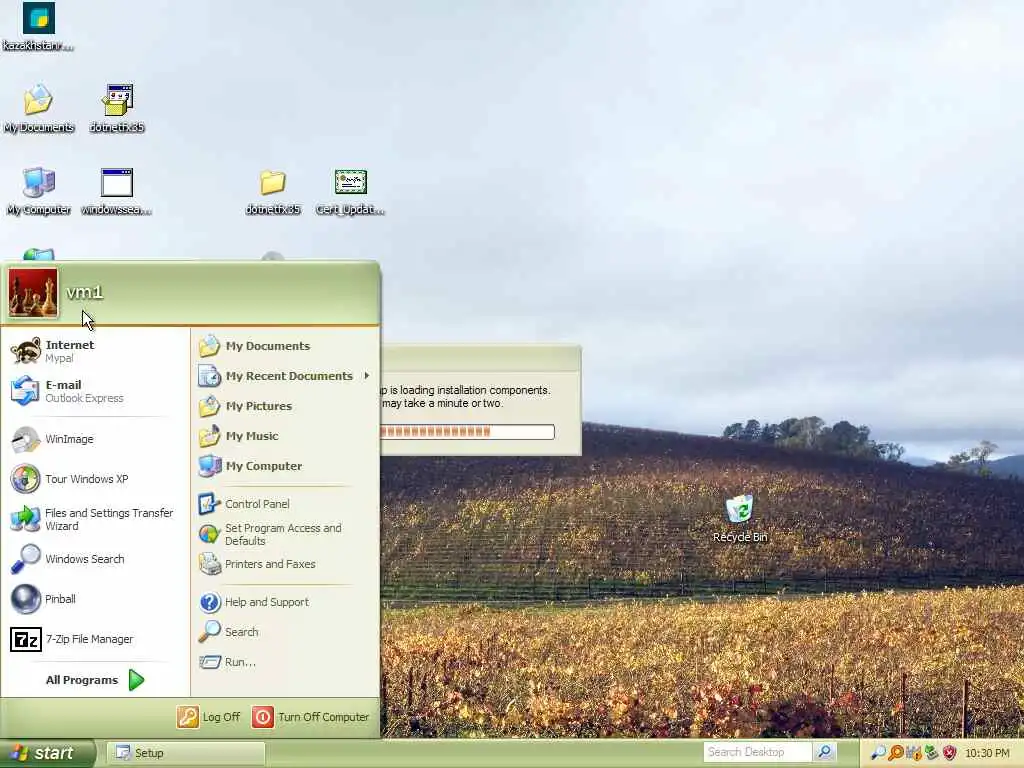Click the Search Desktop input box
The width and height of the screenshot is (1024, 768).
coord(757,752)
